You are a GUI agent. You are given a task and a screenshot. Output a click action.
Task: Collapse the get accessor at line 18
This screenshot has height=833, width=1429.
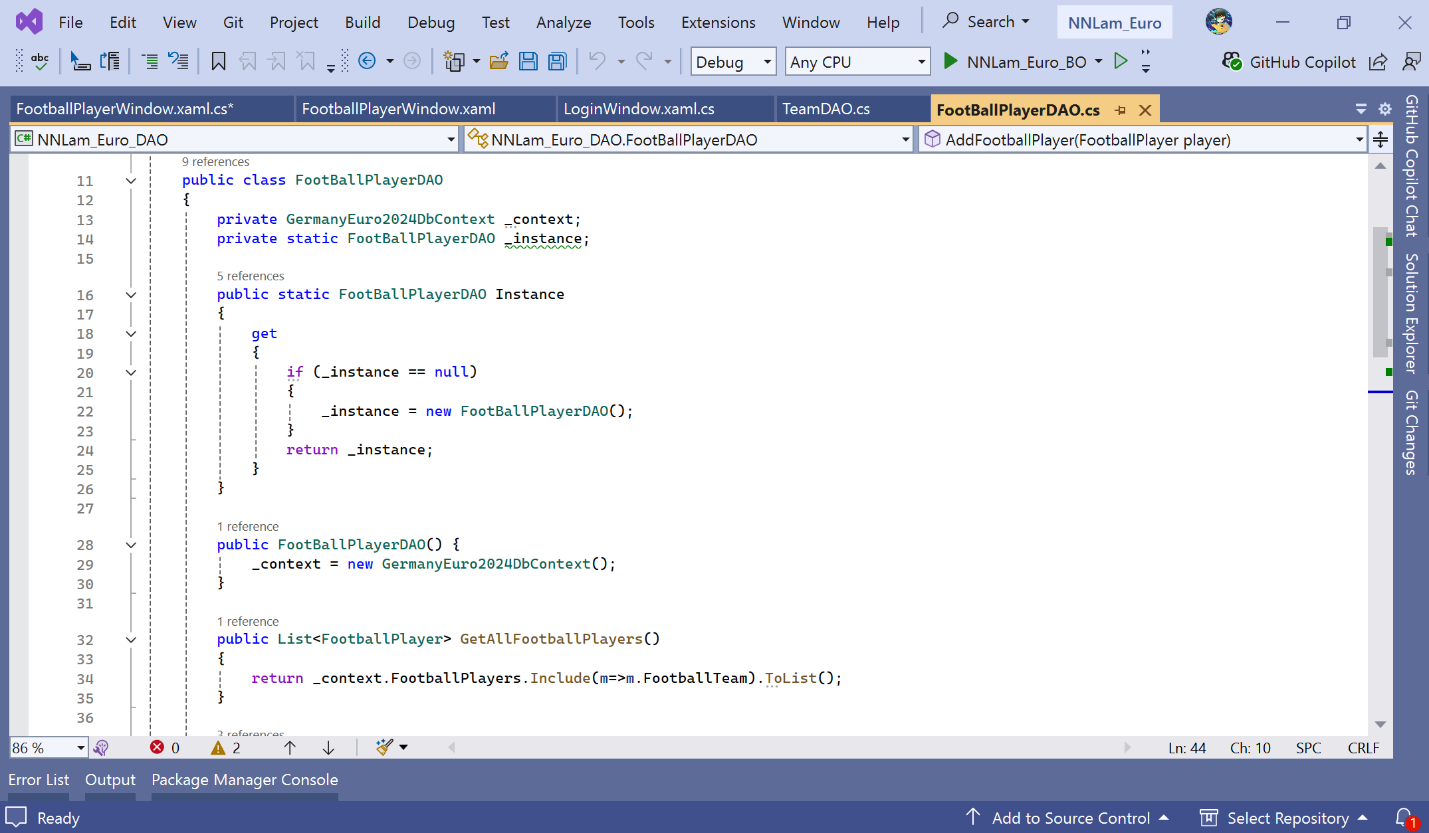[x=130, y=334]
